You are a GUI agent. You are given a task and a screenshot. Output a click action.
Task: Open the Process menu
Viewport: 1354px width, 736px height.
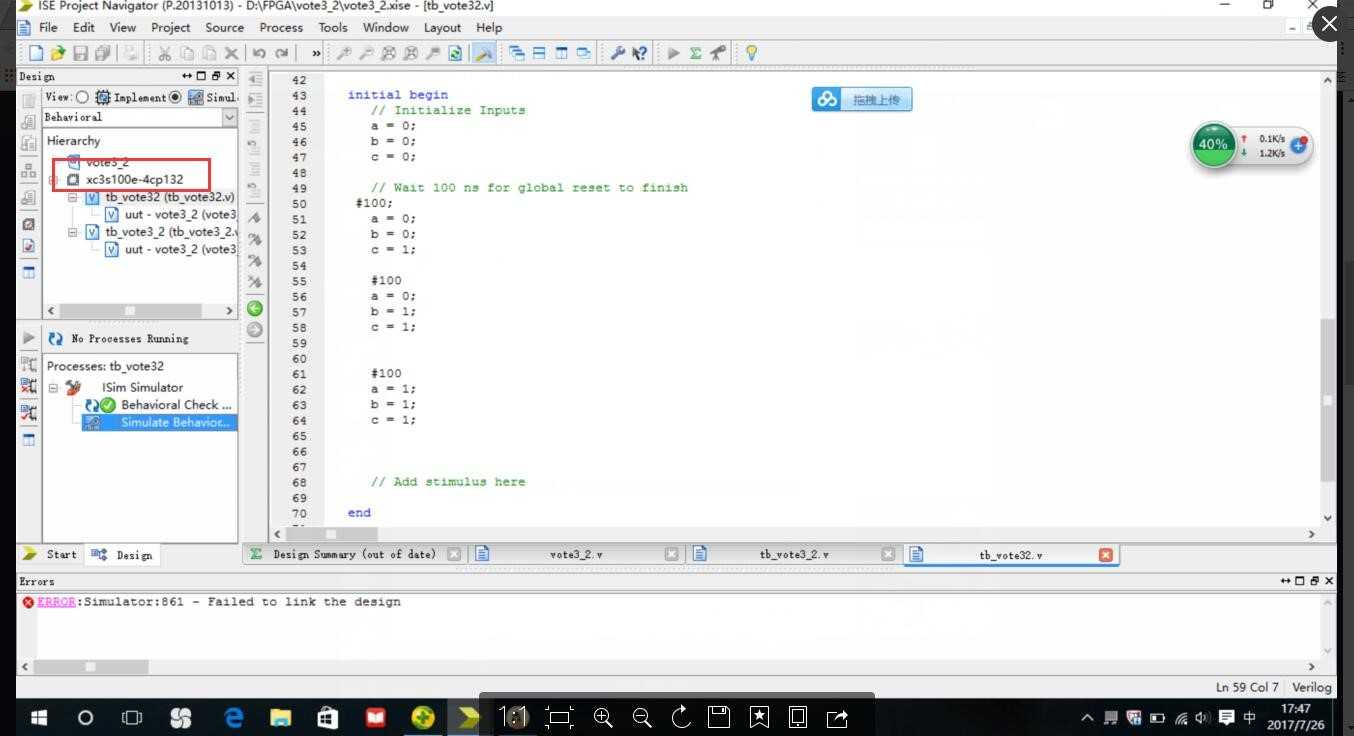281,27
